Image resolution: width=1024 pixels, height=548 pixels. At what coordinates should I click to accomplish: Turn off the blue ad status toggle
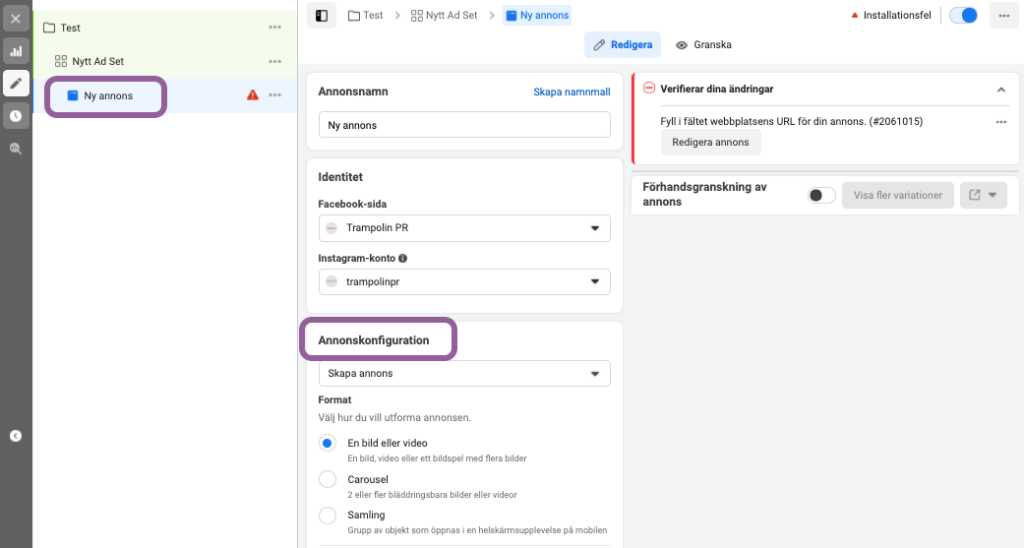click(963, 16)
